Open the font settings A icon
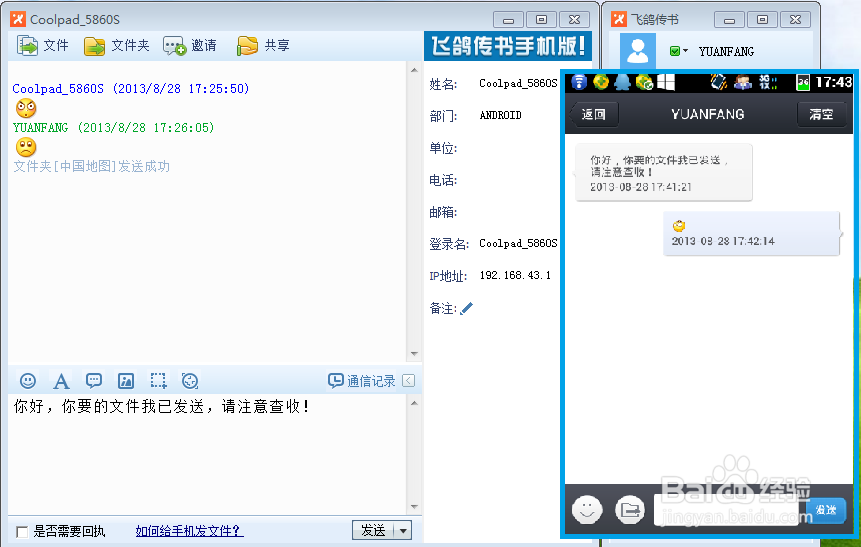 coord(61,381)
